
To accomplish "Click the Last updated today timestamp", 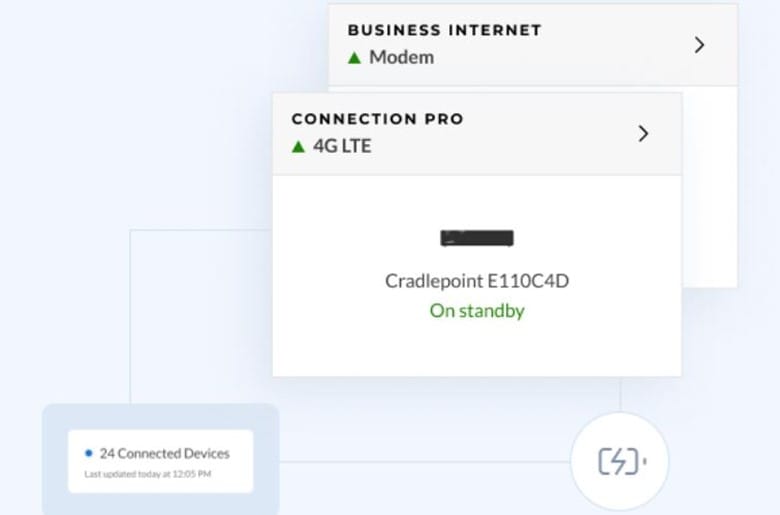I will [x=147, y=474].
